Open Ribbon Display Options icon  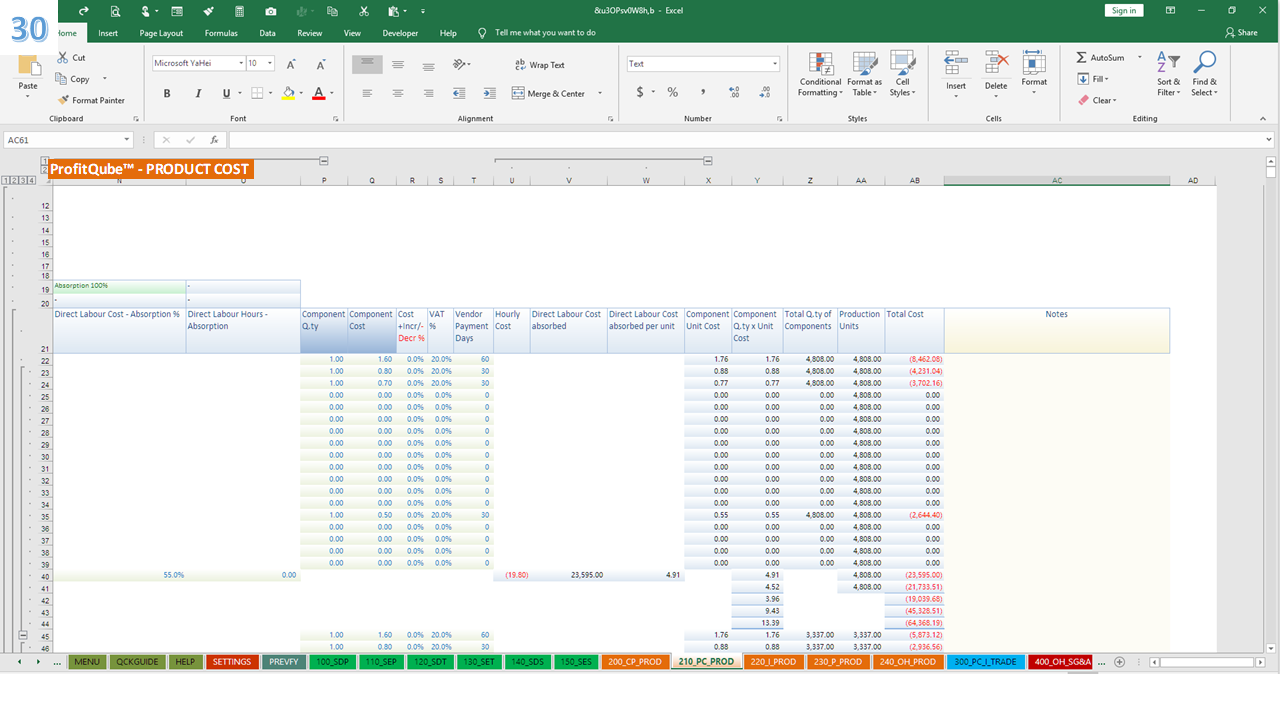[x=1170, y=11]
